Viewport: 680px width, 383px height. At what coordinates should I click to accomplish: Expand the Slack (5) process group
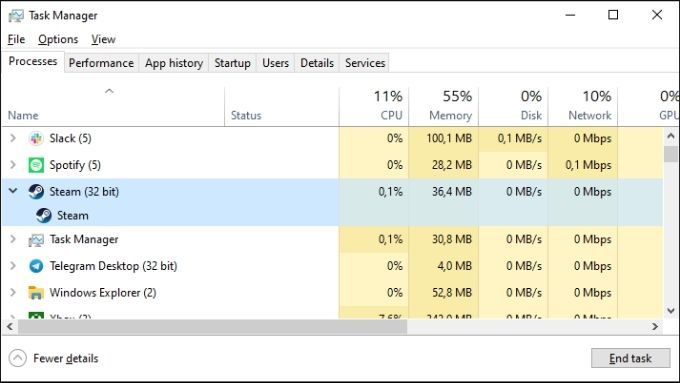[x=13, y=138]
